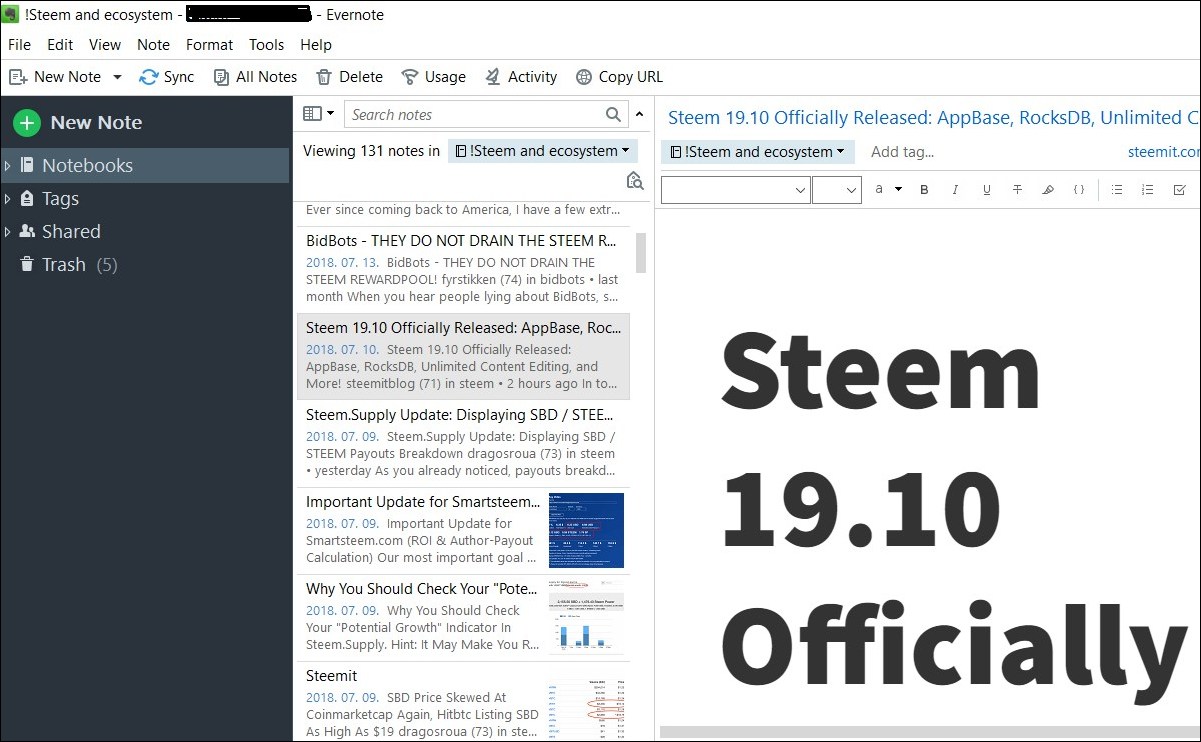Image resolution: width=1201 pixels, height=742 pixels.
Task: Open the note list view options icon
Action: (318, 114)
